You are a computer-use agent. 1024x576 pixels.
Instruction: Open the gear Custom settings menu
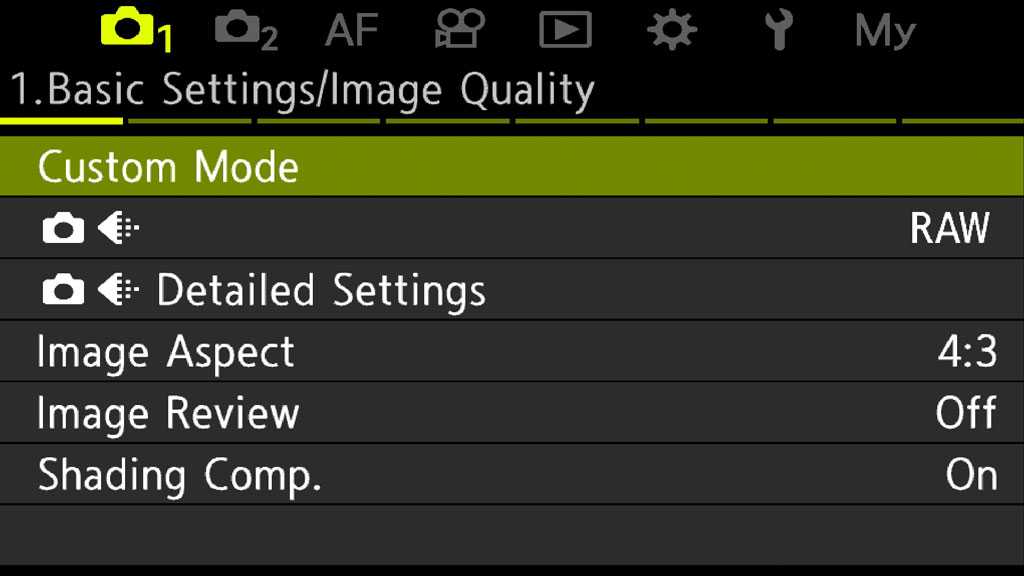coord(672,30)
